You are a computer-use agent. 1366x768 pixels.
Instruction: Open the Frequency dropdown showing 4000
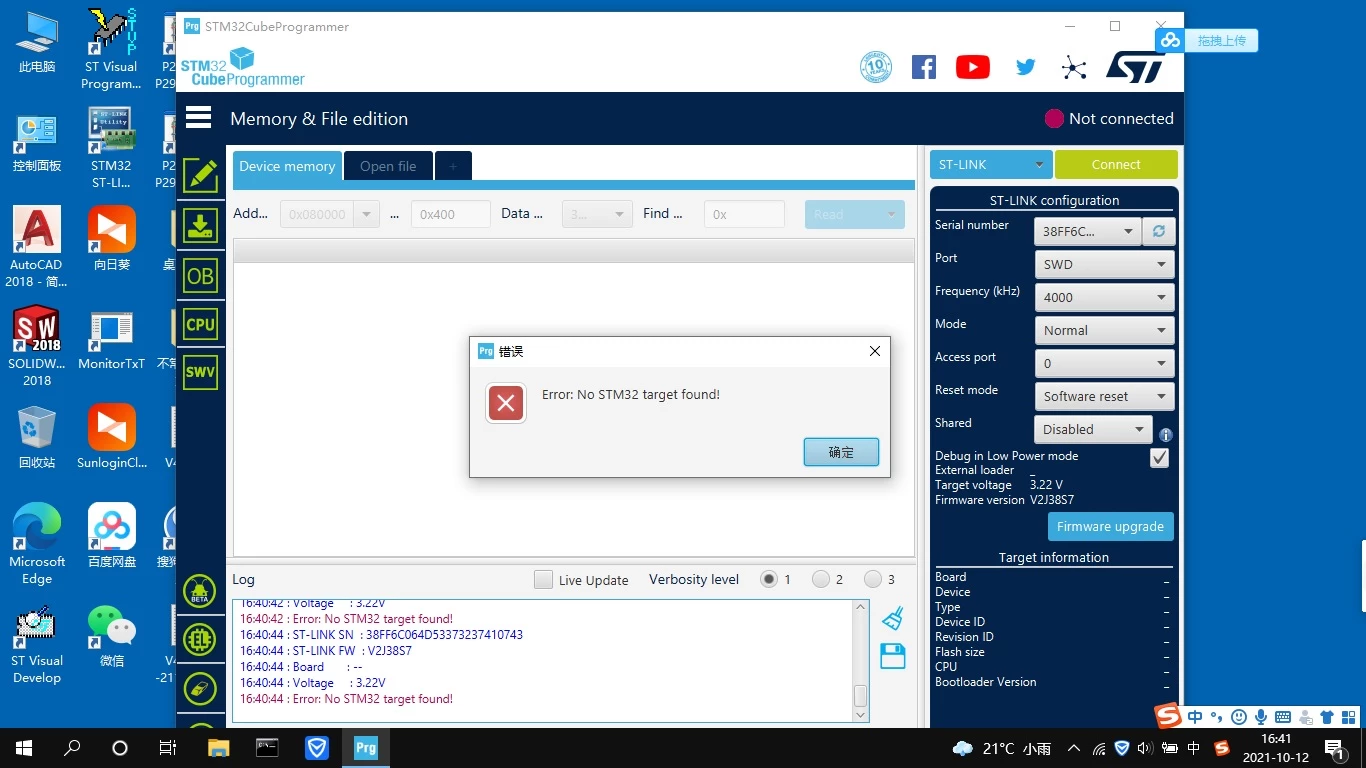pos(1104,297)
